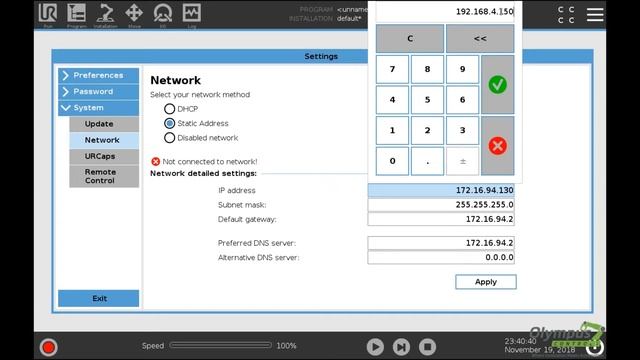
Task: Expand the Password section
Action: tap(98, 91)
